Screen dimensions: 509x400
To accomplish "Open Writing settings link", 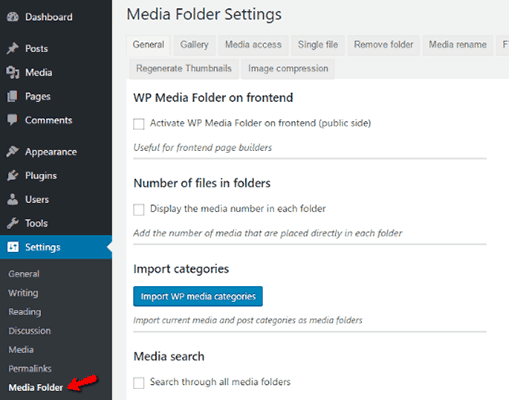I will (x=23, y=293).
